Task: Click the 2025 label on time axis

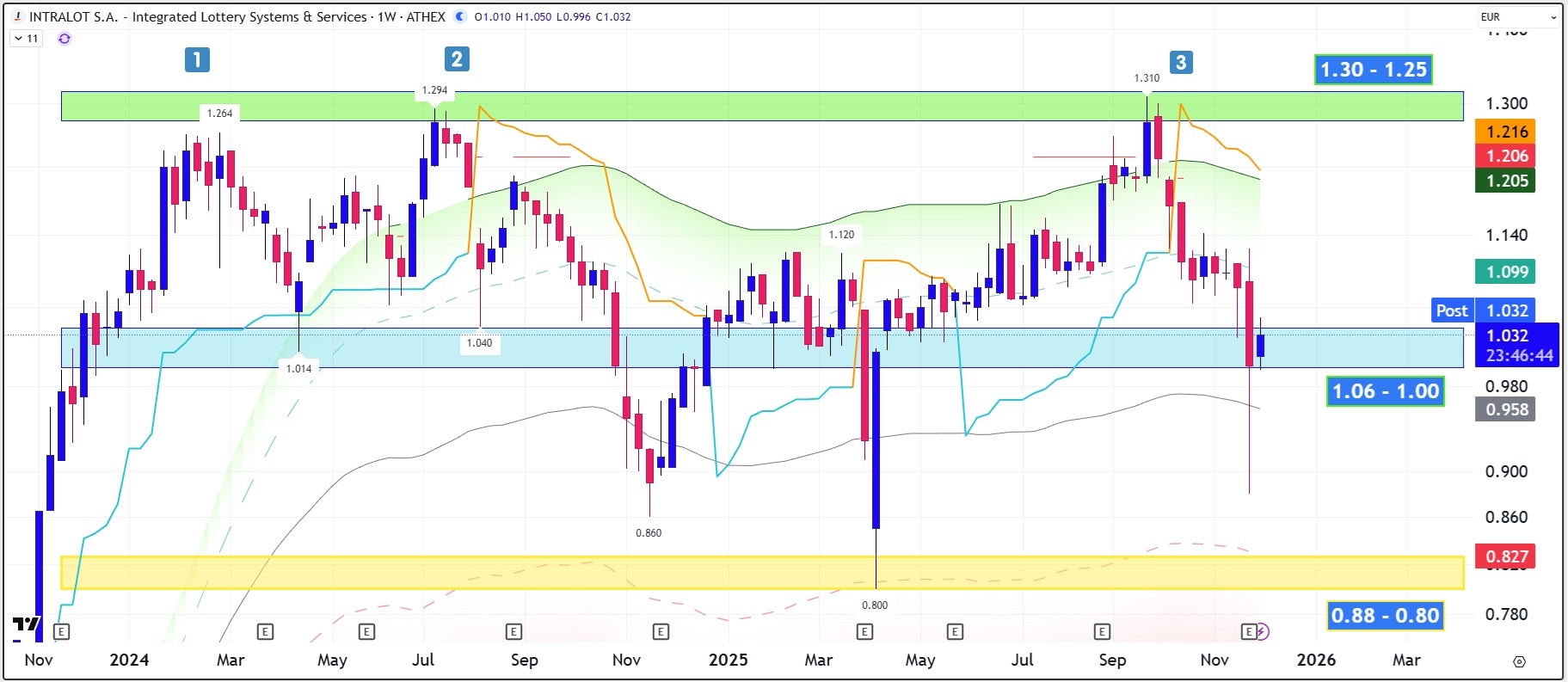Action: 728,660
